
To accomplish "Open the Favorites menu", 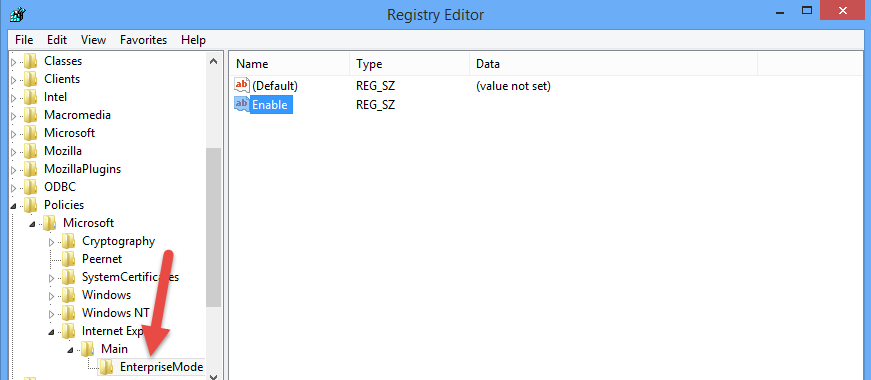I will pyautogui.click(x=143, y=40).
